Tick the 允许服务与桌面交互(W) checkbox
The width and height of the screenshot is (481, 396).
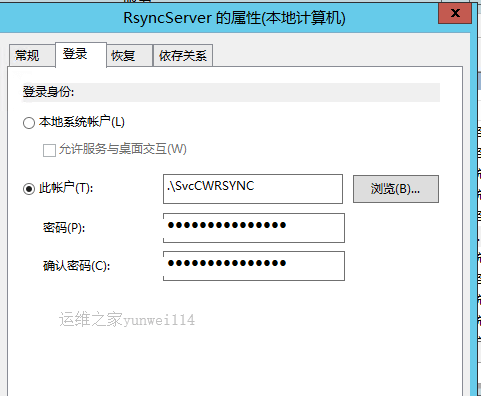pyautogui.click(x=49, y=150)
